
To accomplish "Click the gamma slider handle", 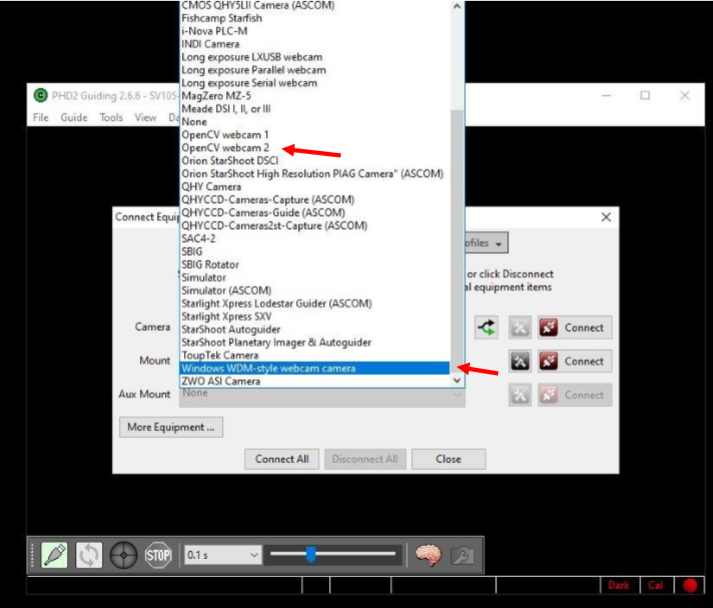I will pyautogui.click(x=311, y=554).
